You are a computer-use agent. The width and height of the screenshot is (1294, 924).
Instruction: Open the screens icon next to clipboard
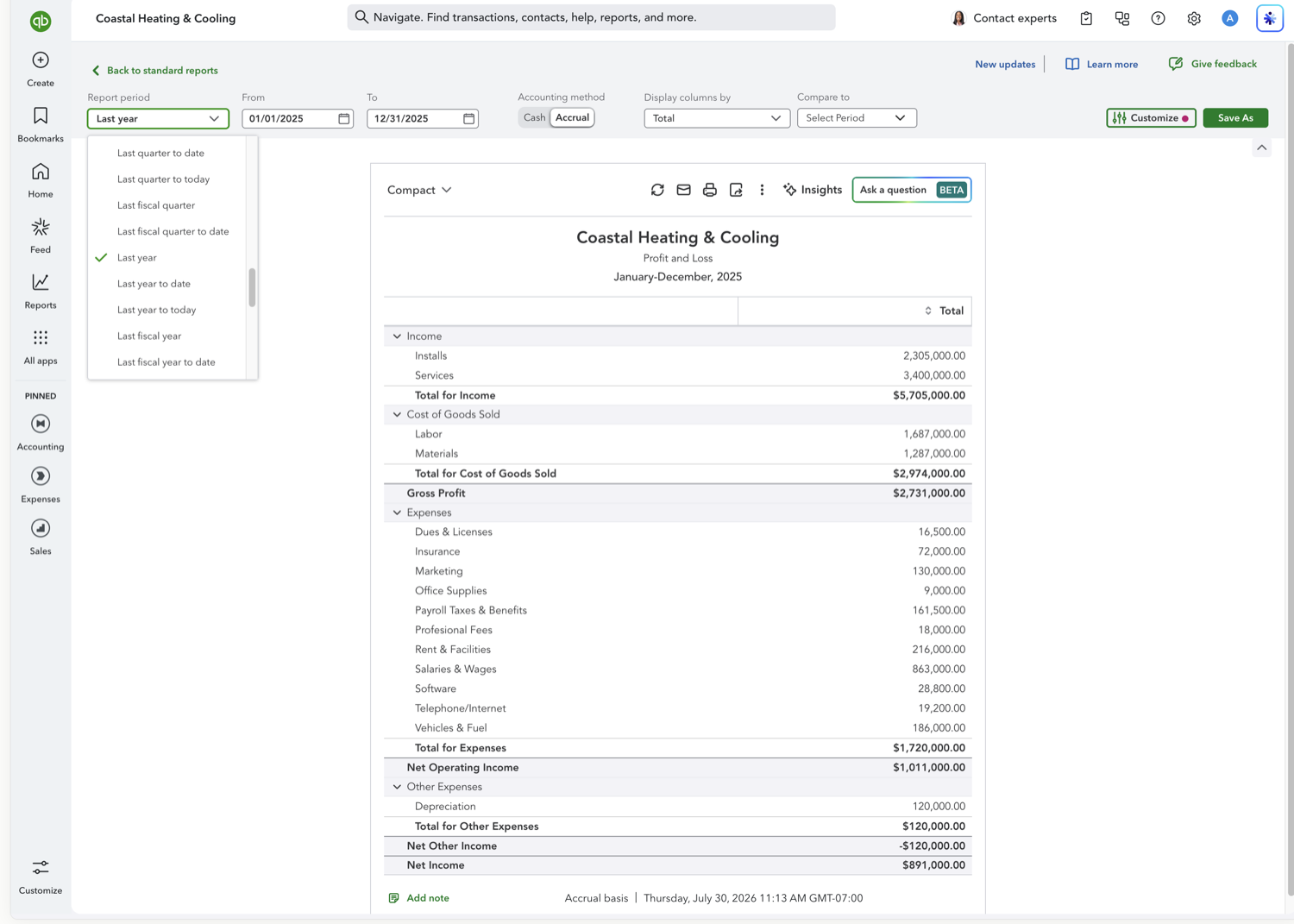tap(1122, 18)
